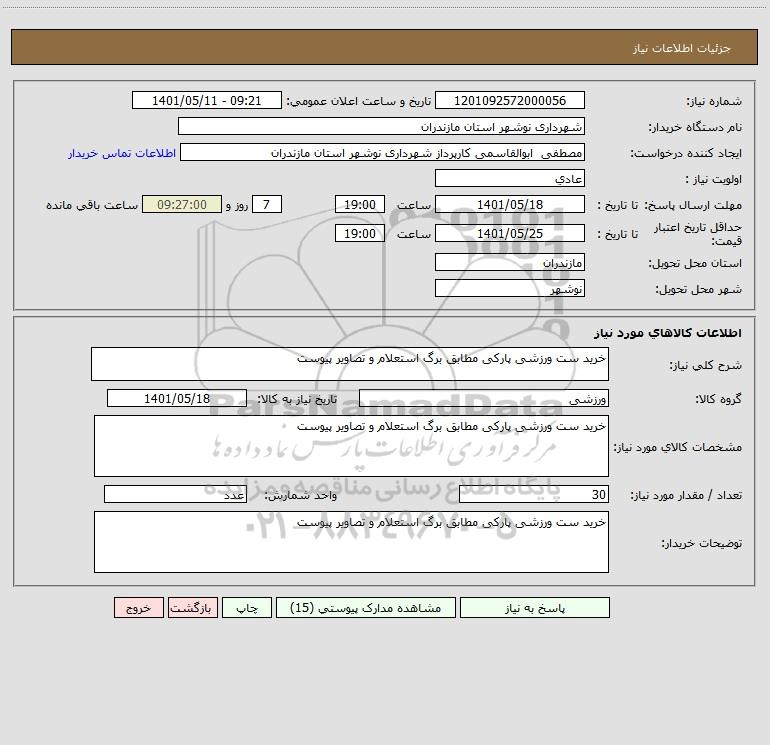This screenshot has width=770, height=745.
Task: Click the quantity field 30
Action: 534,495
